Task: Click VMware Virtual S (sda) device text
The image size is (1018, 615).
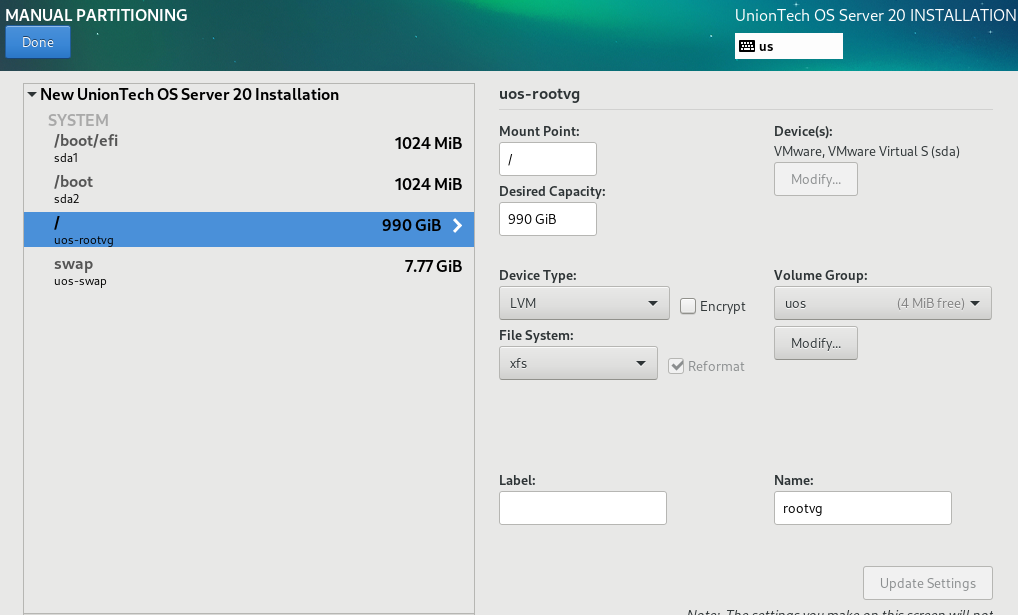Action: point(866,151)
